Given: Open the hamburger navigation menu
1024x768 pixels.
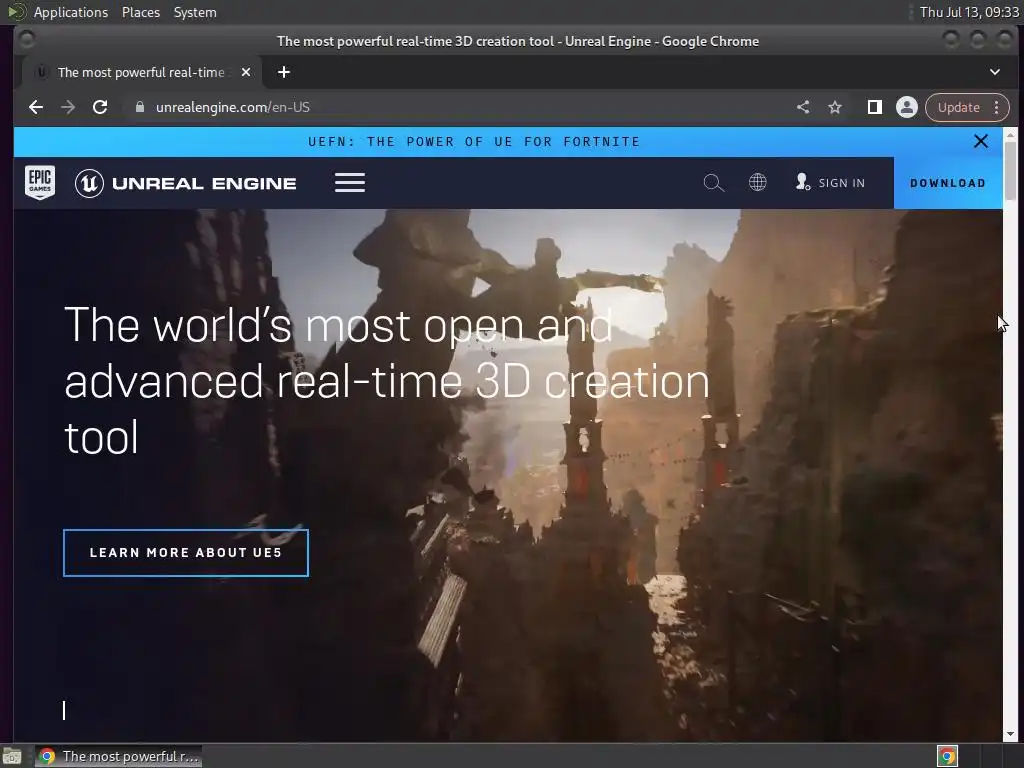Looking at the screenshot, I should [x=350, y=183].
